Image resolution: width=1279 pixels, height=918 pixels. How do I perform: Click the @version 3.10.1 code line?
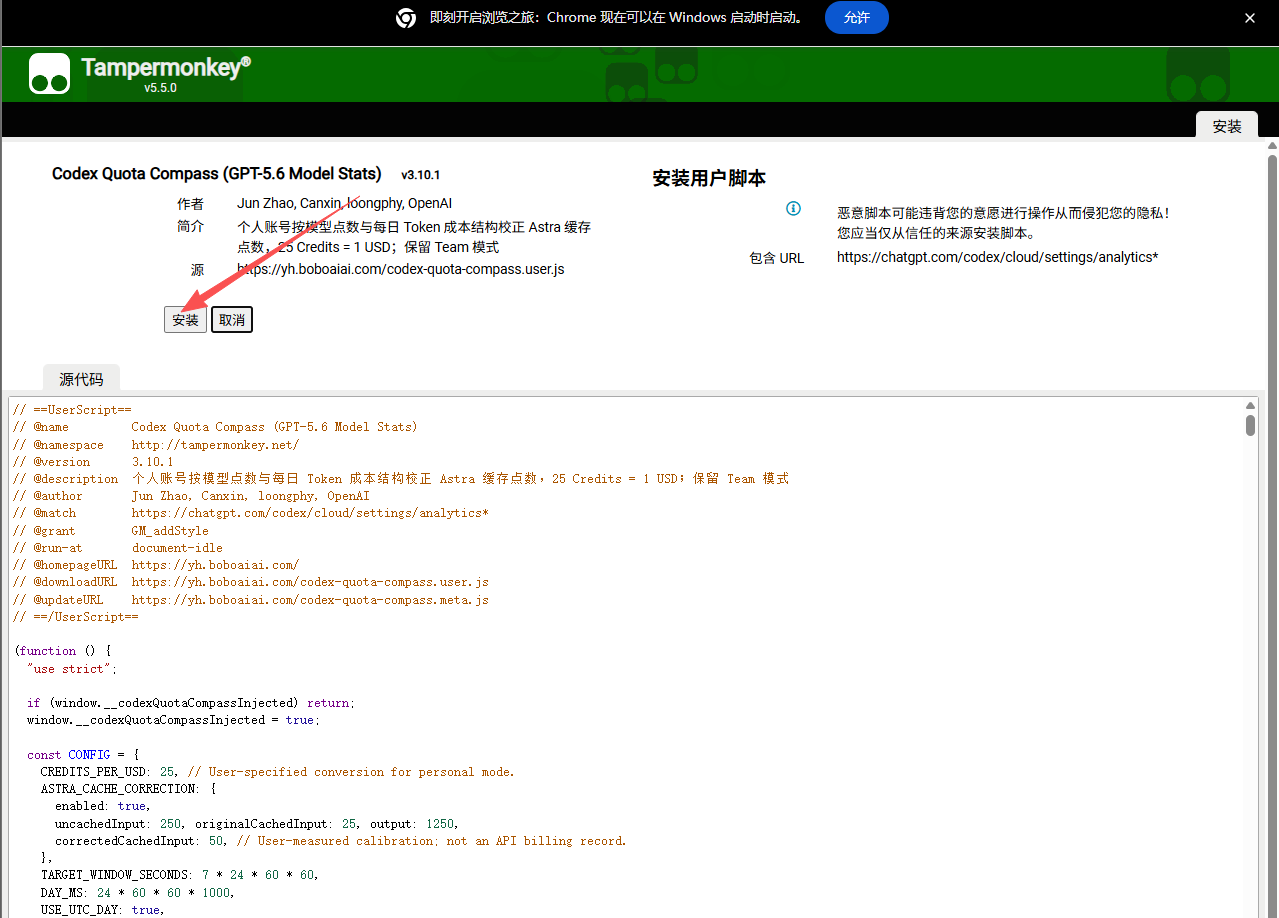point(93,462)
